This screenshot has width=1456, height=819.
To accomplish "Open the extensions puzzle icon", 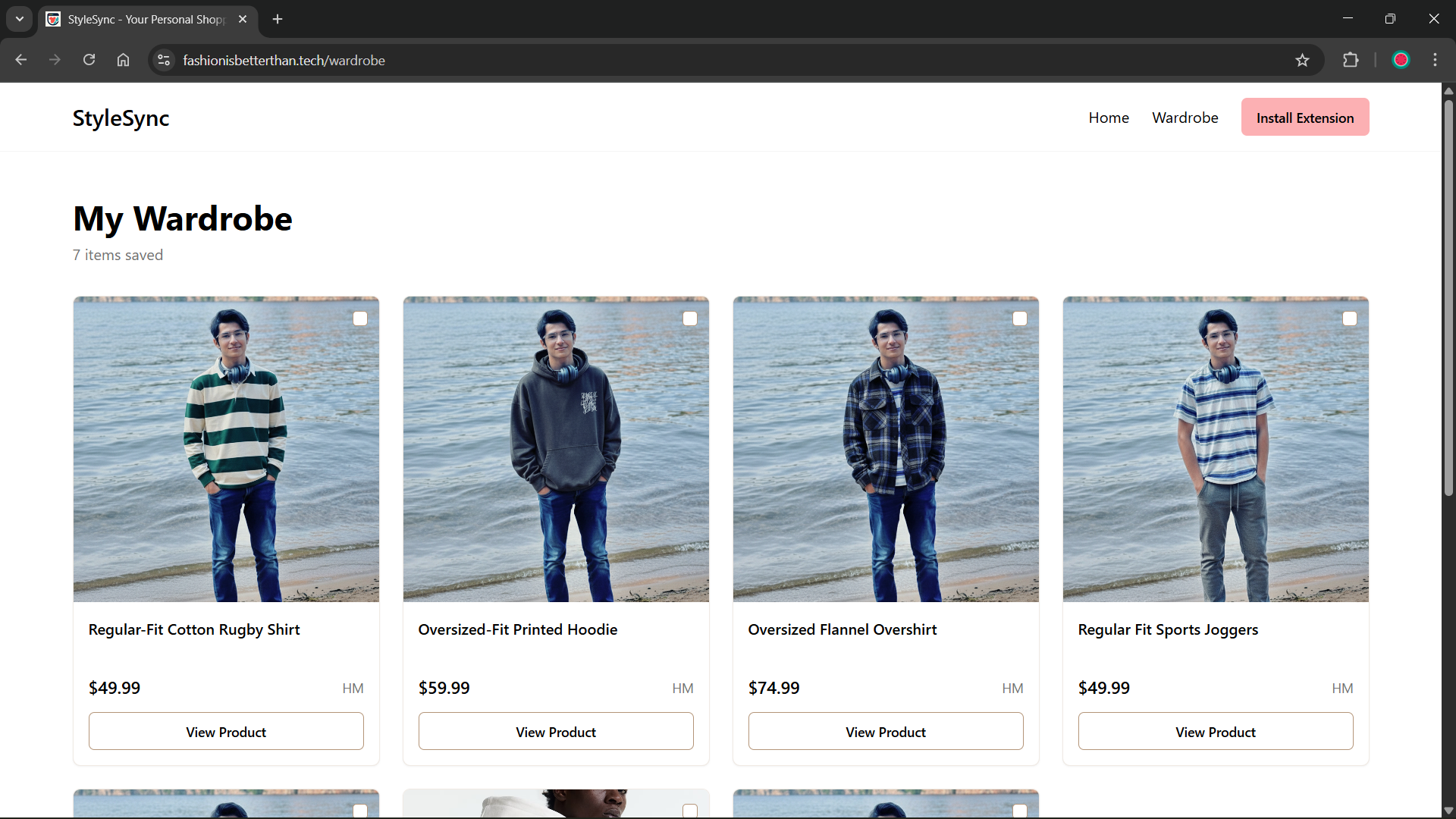I will tap(1351, 60).
